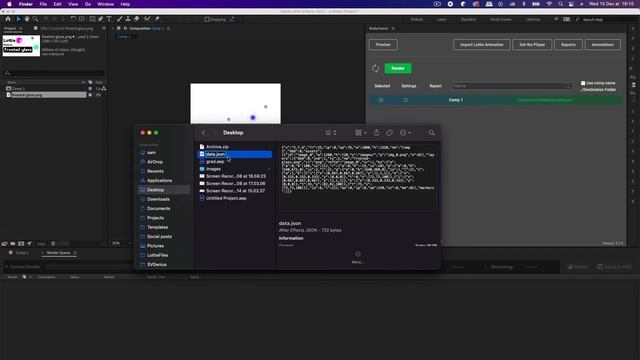Select the Type text tool
This screenshot has height=360, width=640.
click(x=109, y=19)
